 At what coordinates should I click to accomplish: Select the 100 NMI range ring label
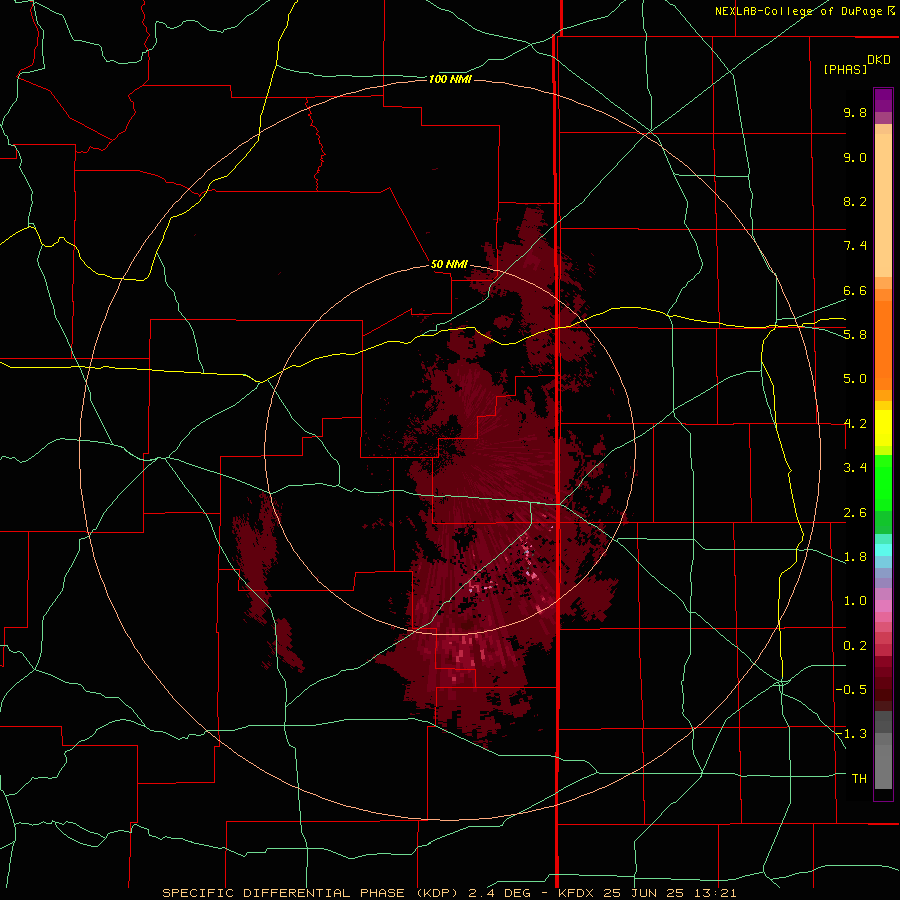point(450,79)
